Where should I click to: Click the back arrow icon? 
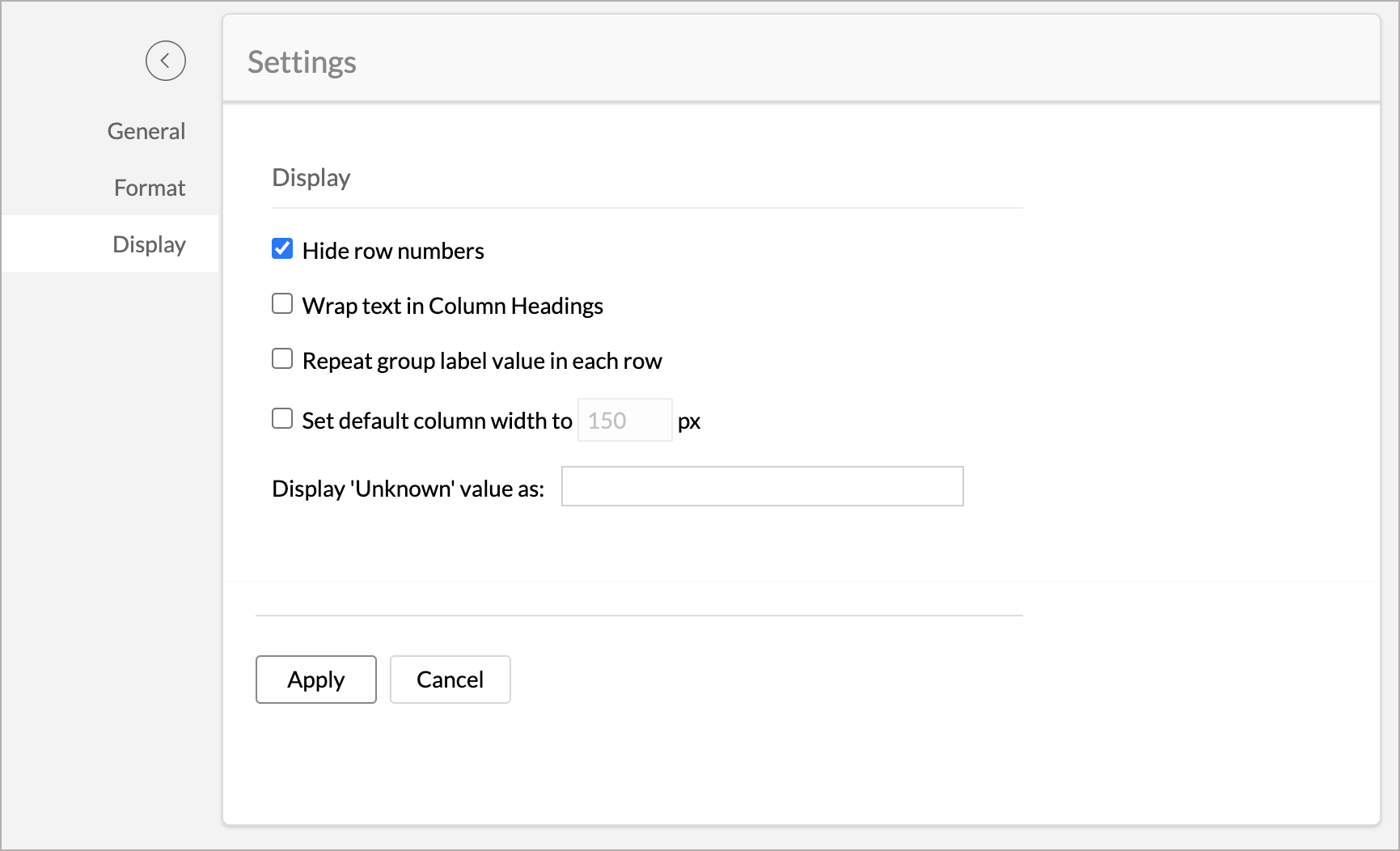click(x=166, y=61)
